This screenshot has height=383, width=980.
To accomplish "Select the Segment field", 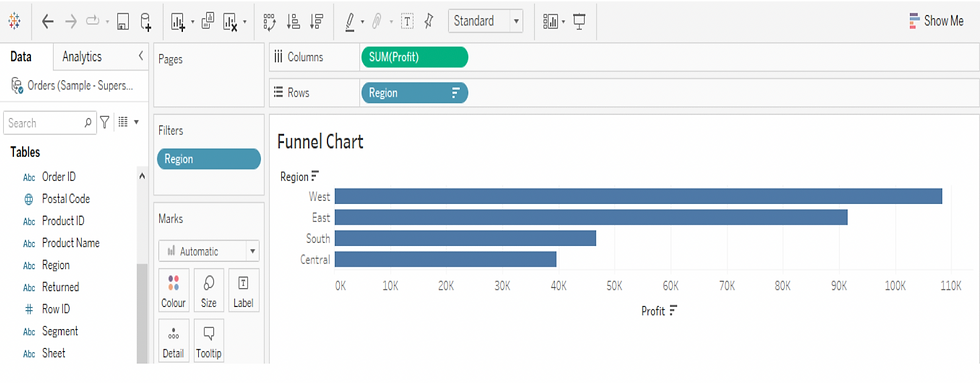I will coord(60,331).
